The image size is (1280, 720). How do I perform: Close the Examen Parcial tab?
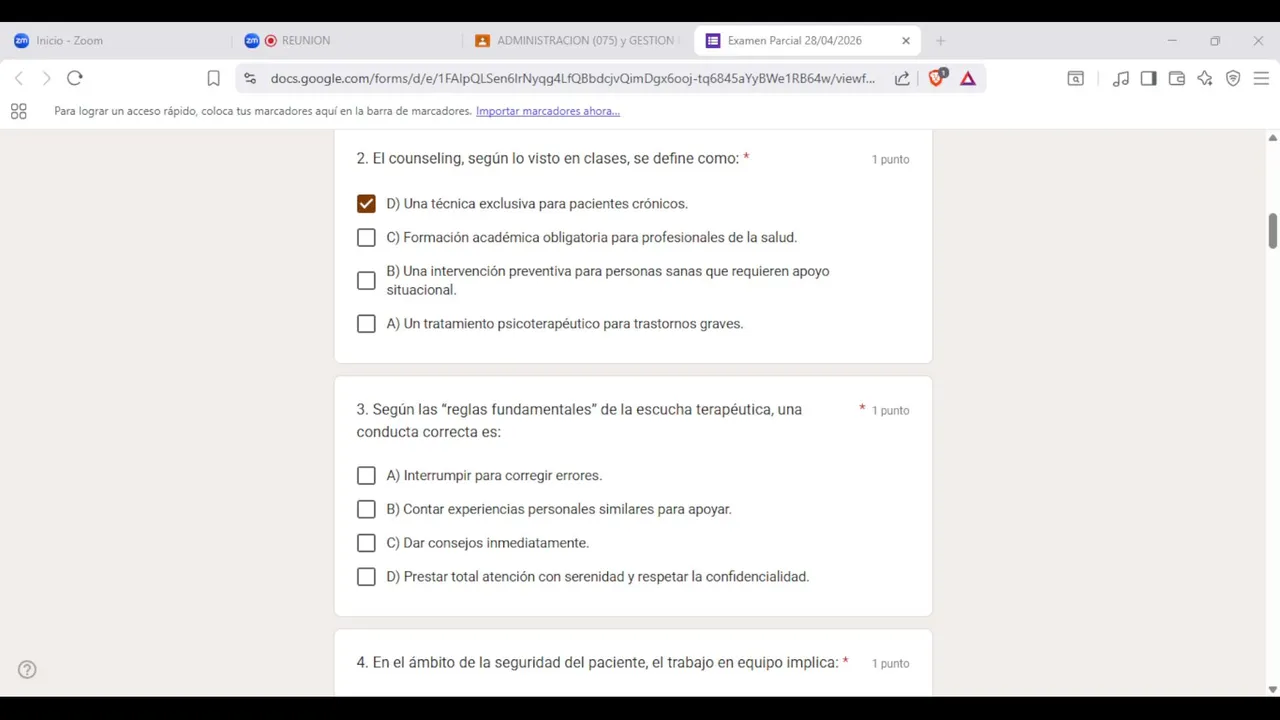point(906,41)
